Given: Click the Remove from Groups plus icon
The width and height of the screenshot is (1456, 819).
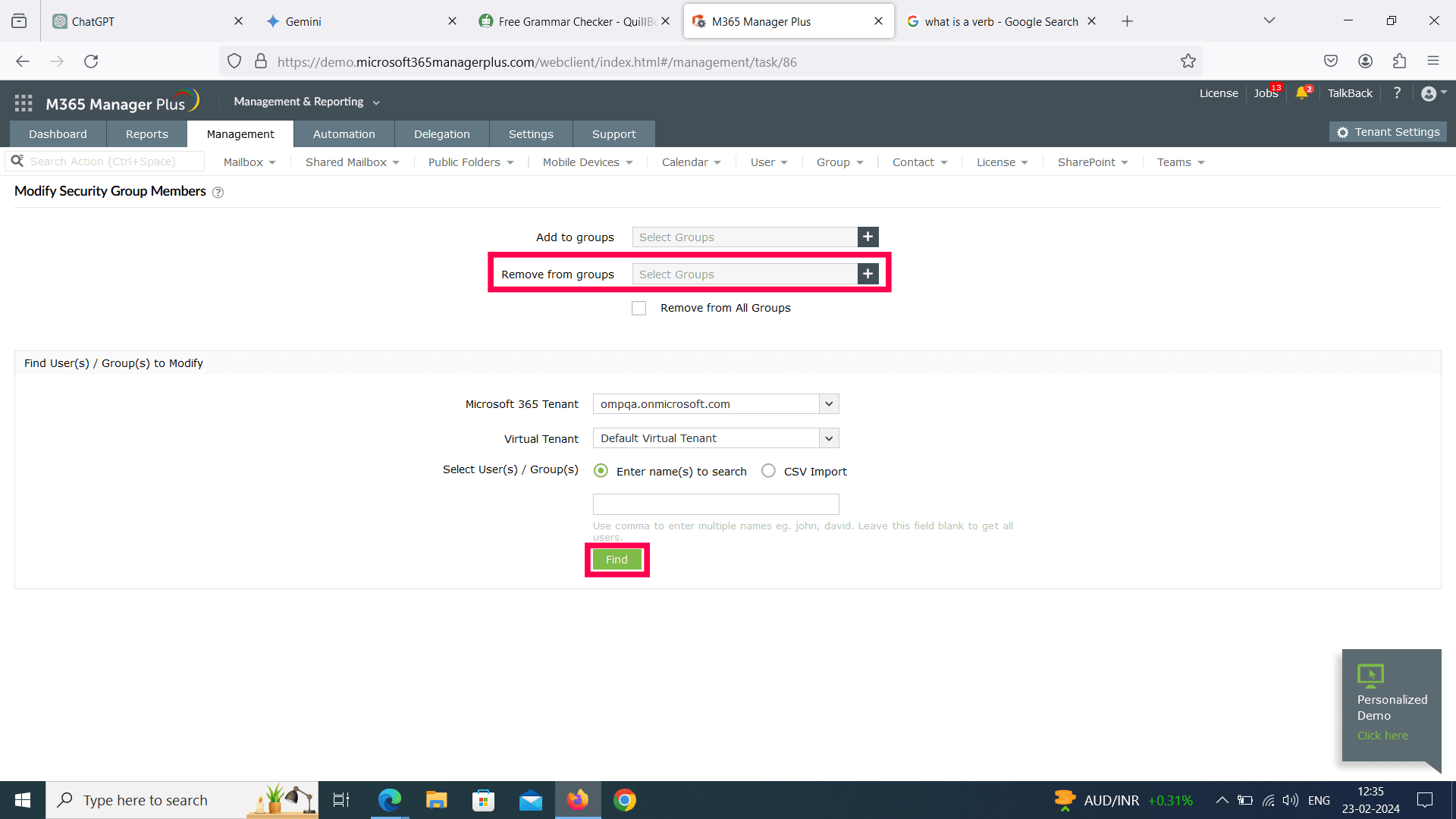Looking at the screenshot, I should point(866,274).
